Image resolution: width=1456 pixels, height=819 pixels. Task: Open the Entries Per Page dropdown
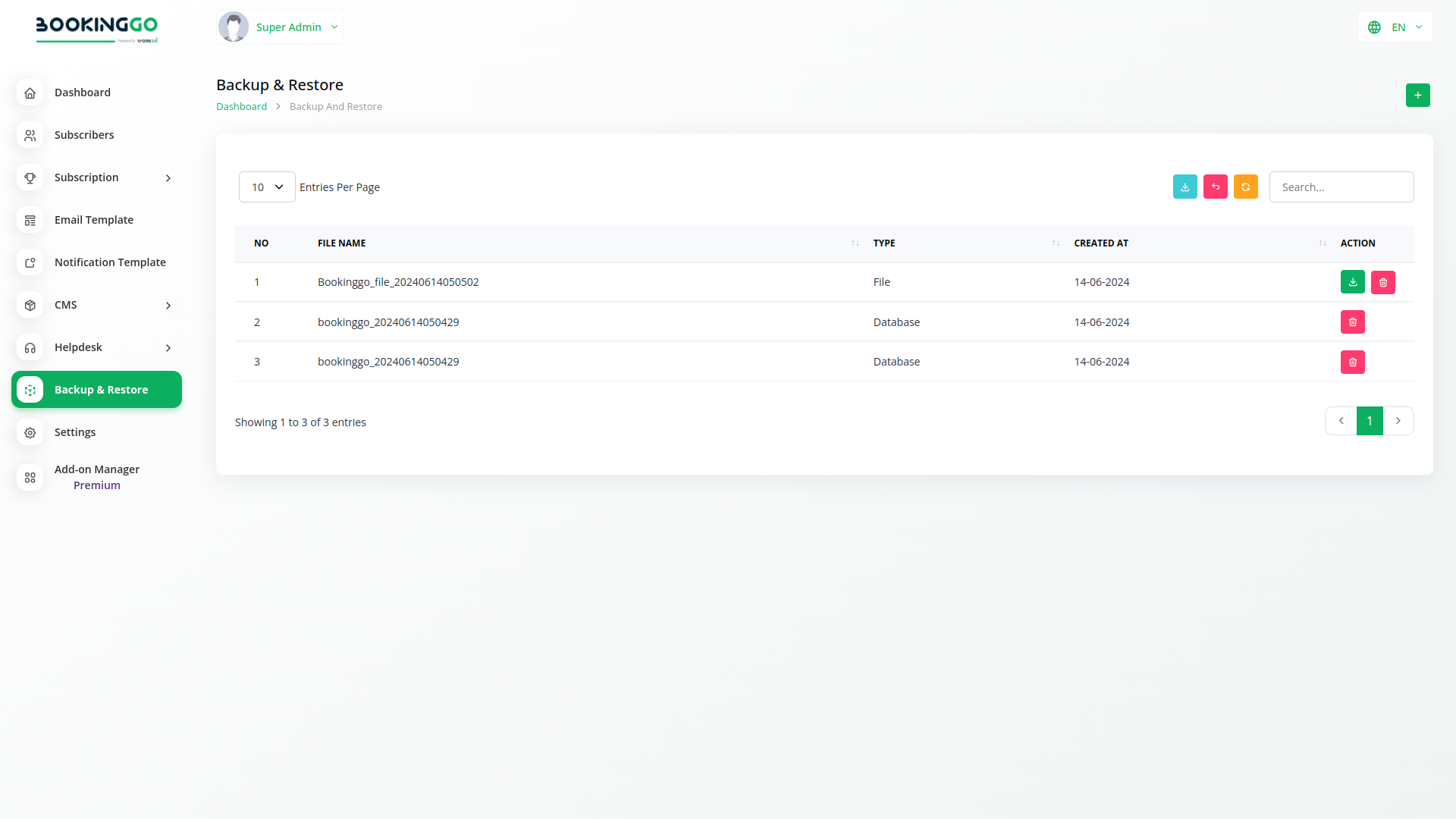267,187
